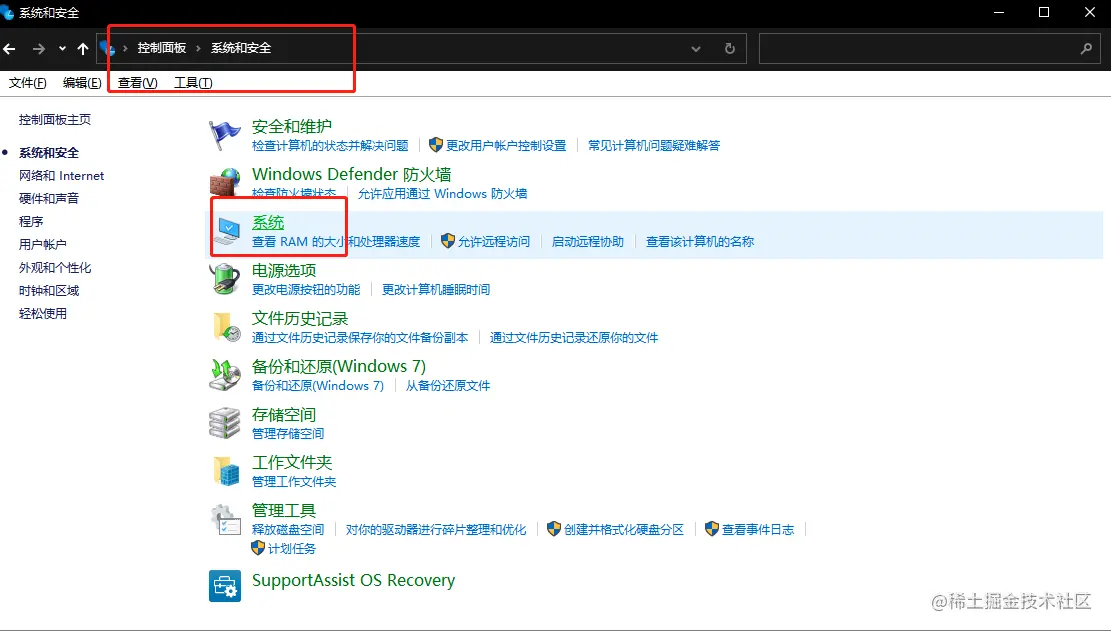Select 轻松使用 in the sidebar

pos(43,314)
